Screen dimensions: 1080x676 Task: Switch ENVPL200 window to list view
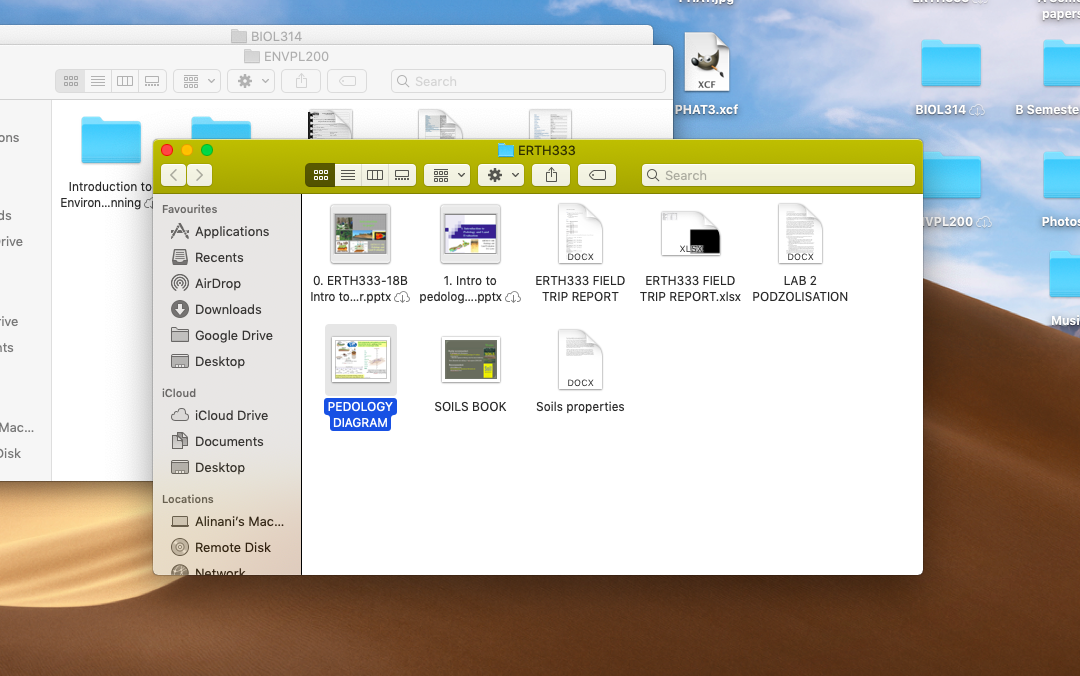[98, 81]
